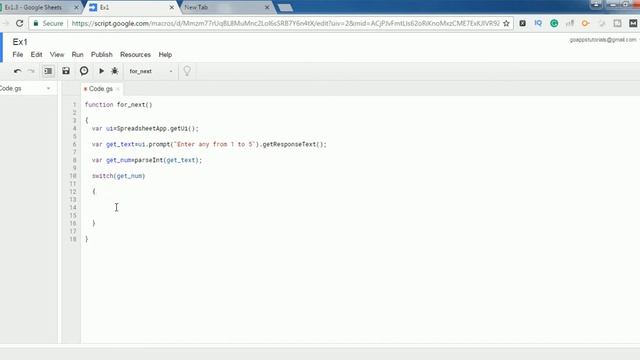Click the SpreadsheetApp.getUi() code line
This screenshot has height=360, width=640.
click(145, 129)
